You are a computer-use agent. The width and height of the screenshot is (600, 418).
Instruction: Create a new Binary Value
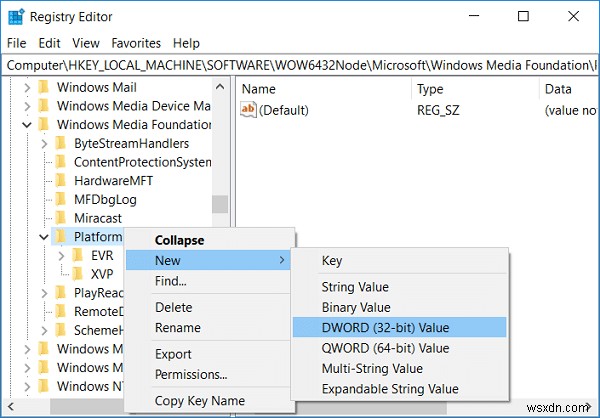pyautogui.click(x=399, y=307)
